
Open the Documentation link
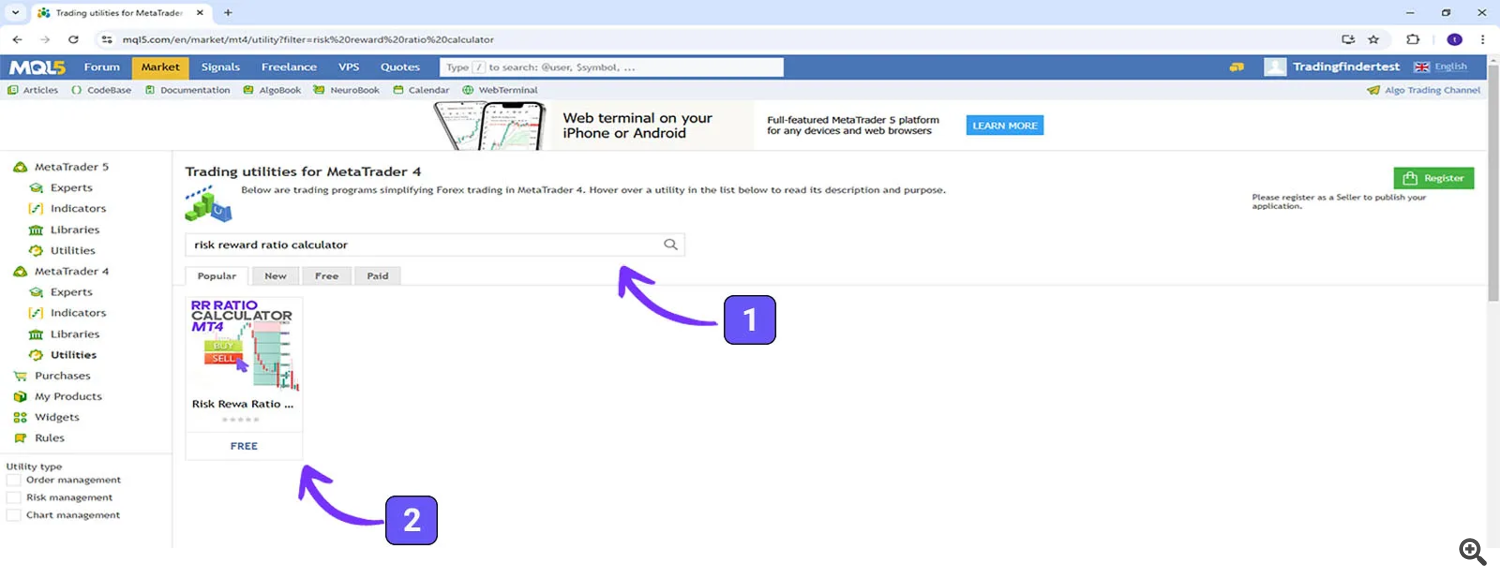(187, 90)
